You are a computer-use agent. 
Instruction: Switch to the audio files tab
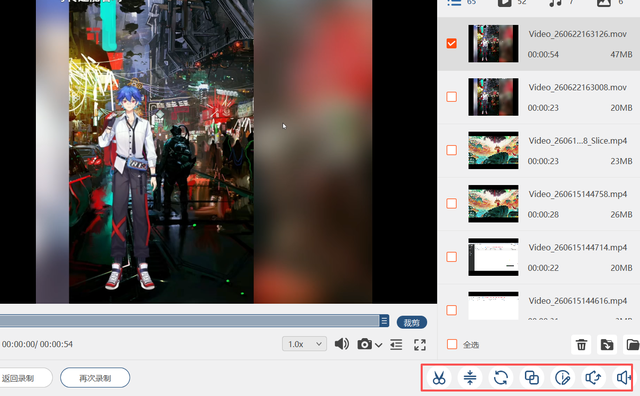tap(556, 2)
